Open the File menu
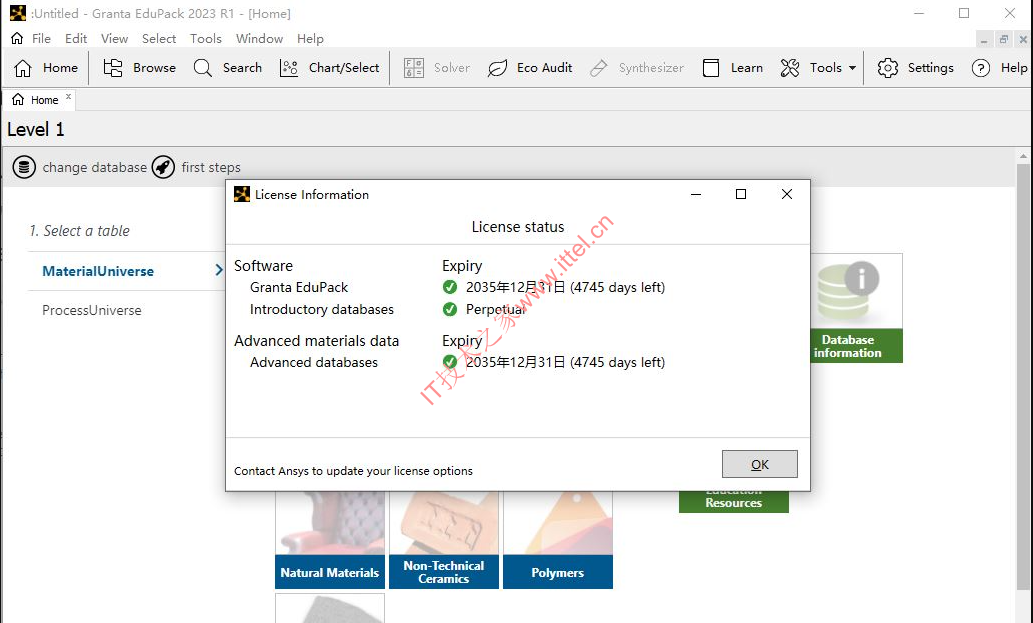 click(41, 38)
